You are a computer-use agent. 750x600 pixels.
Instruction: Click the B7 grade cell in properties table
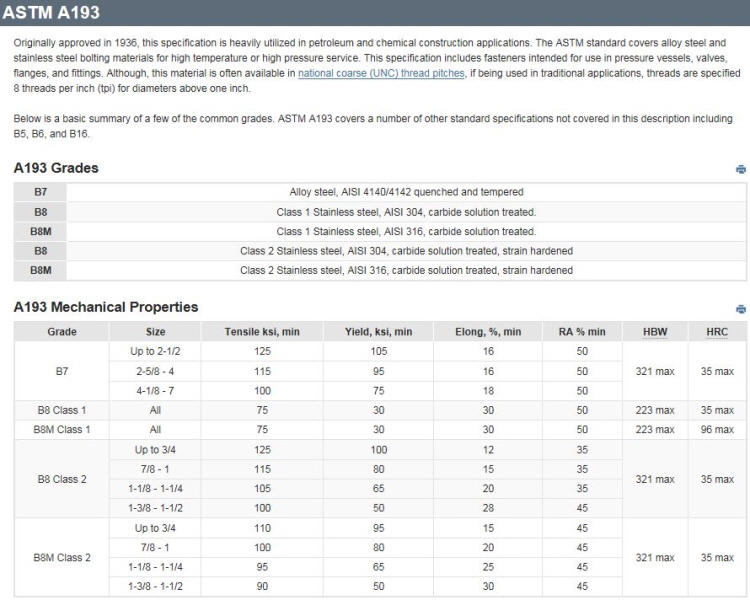(x=62, y=371)
